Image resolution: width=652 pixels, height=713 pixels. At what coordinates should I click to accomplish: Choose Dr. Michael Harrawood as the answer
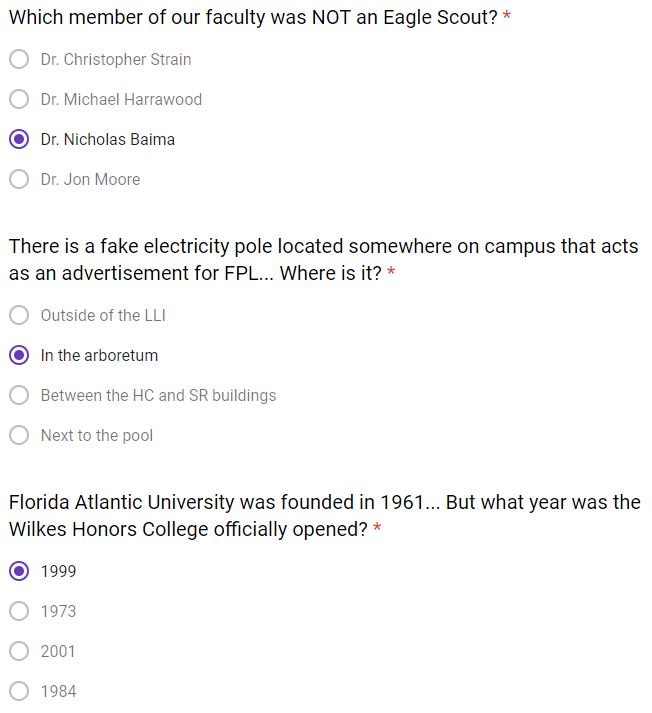[19, 99]
